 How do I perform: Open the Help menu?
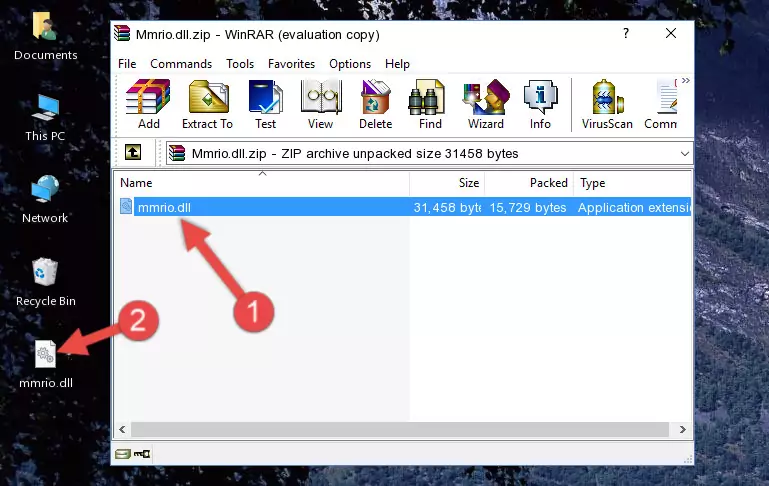(397, 64)
